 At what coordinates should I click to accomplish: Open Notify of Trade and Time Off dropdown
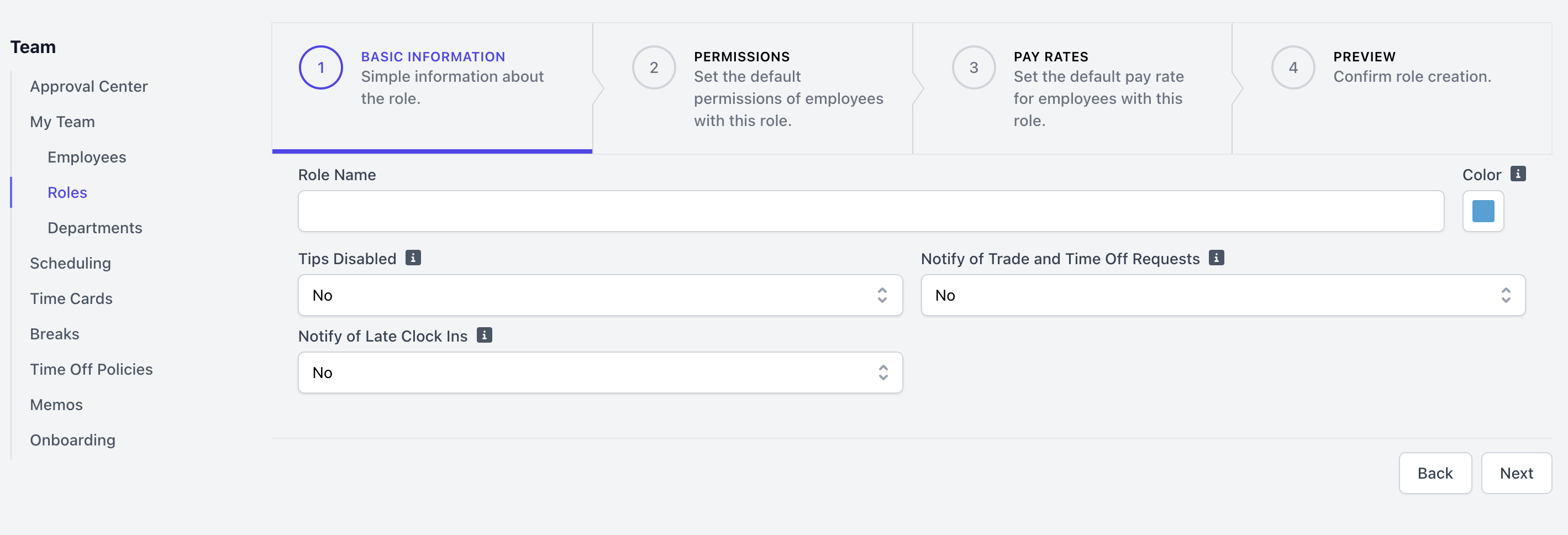click(x=1222, y=295)
